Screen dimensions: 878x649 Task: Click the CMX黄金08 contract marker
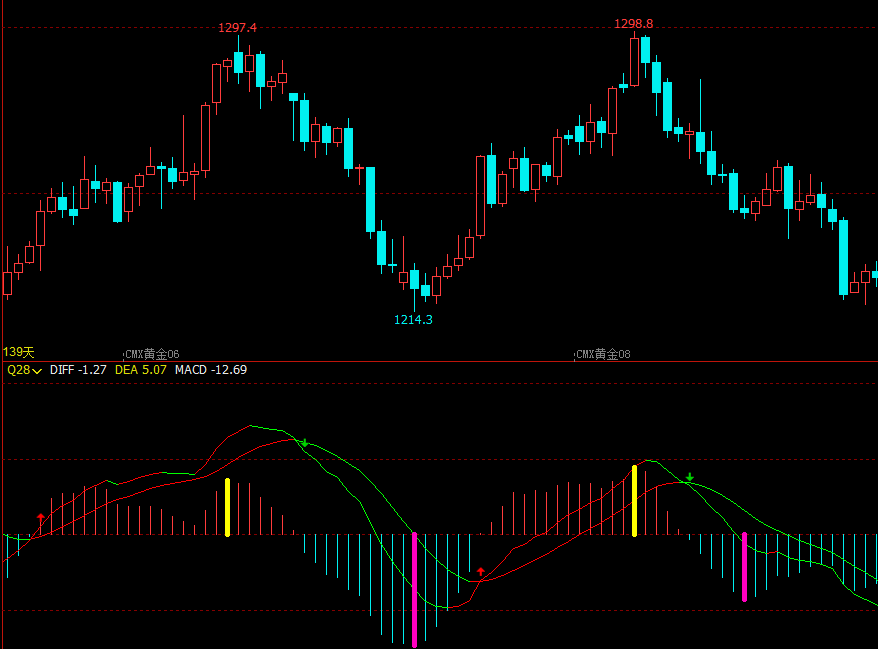(603, 354)
